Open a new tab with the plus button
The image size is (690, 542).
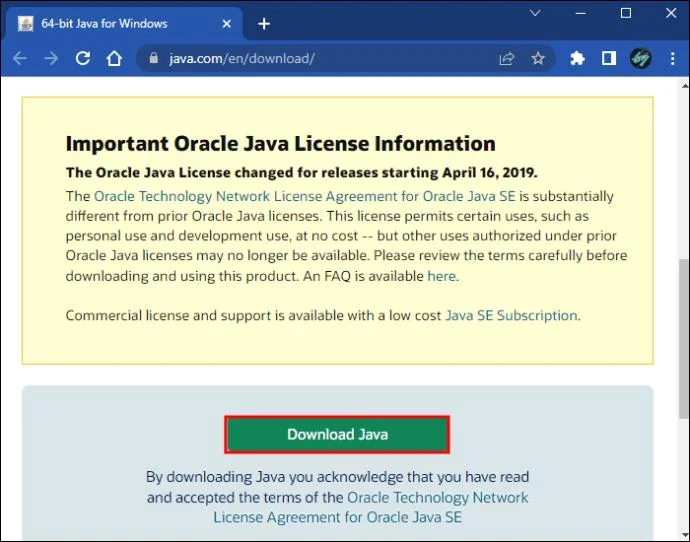pos(264,24)
